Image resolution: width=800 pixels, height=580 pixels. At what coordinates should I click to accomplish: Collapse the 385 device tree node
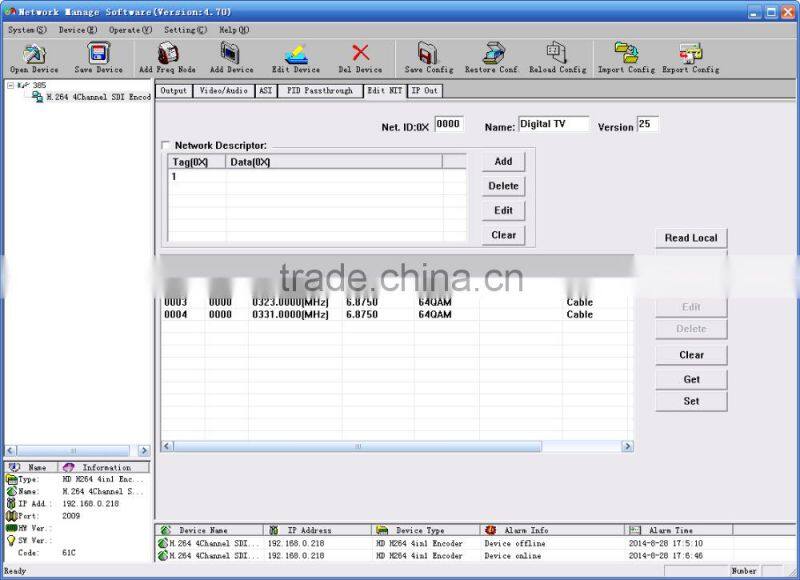click(10, 86)
